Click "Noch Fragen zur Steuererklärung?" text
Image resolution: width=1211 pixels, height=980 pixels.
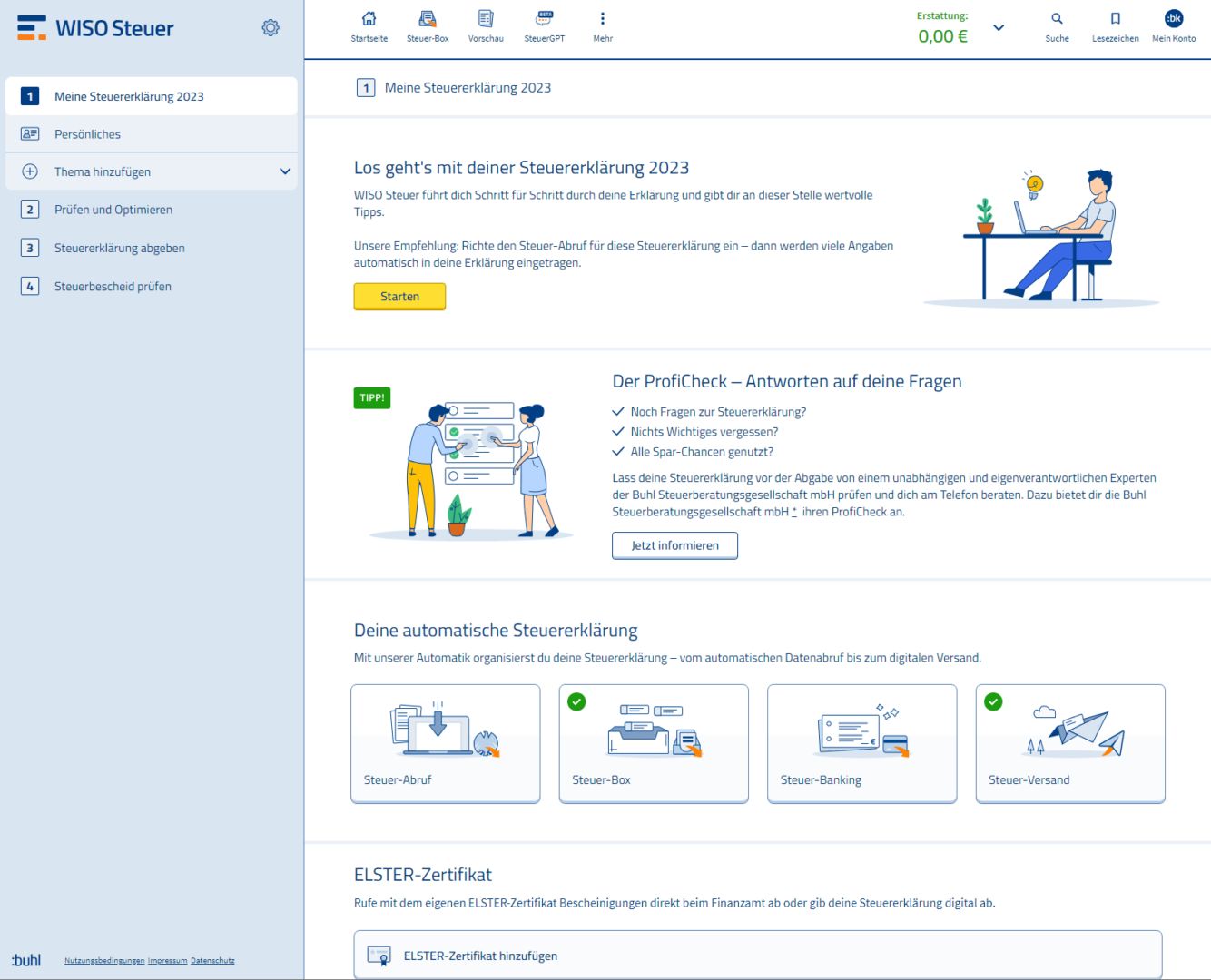click(x=718, y=412)
